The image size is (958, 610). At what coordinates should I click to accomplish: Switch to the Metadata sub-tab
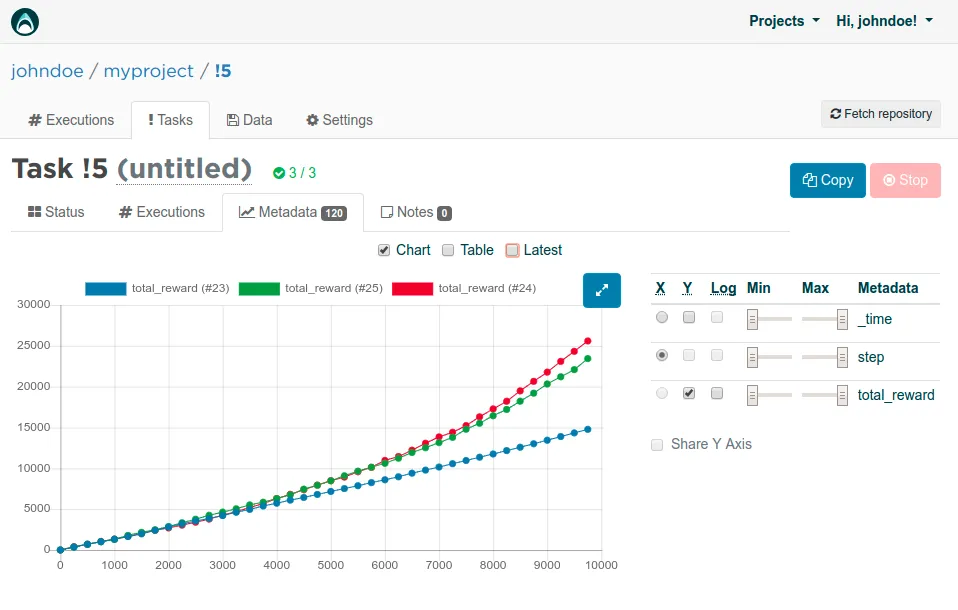click(293, 212)
